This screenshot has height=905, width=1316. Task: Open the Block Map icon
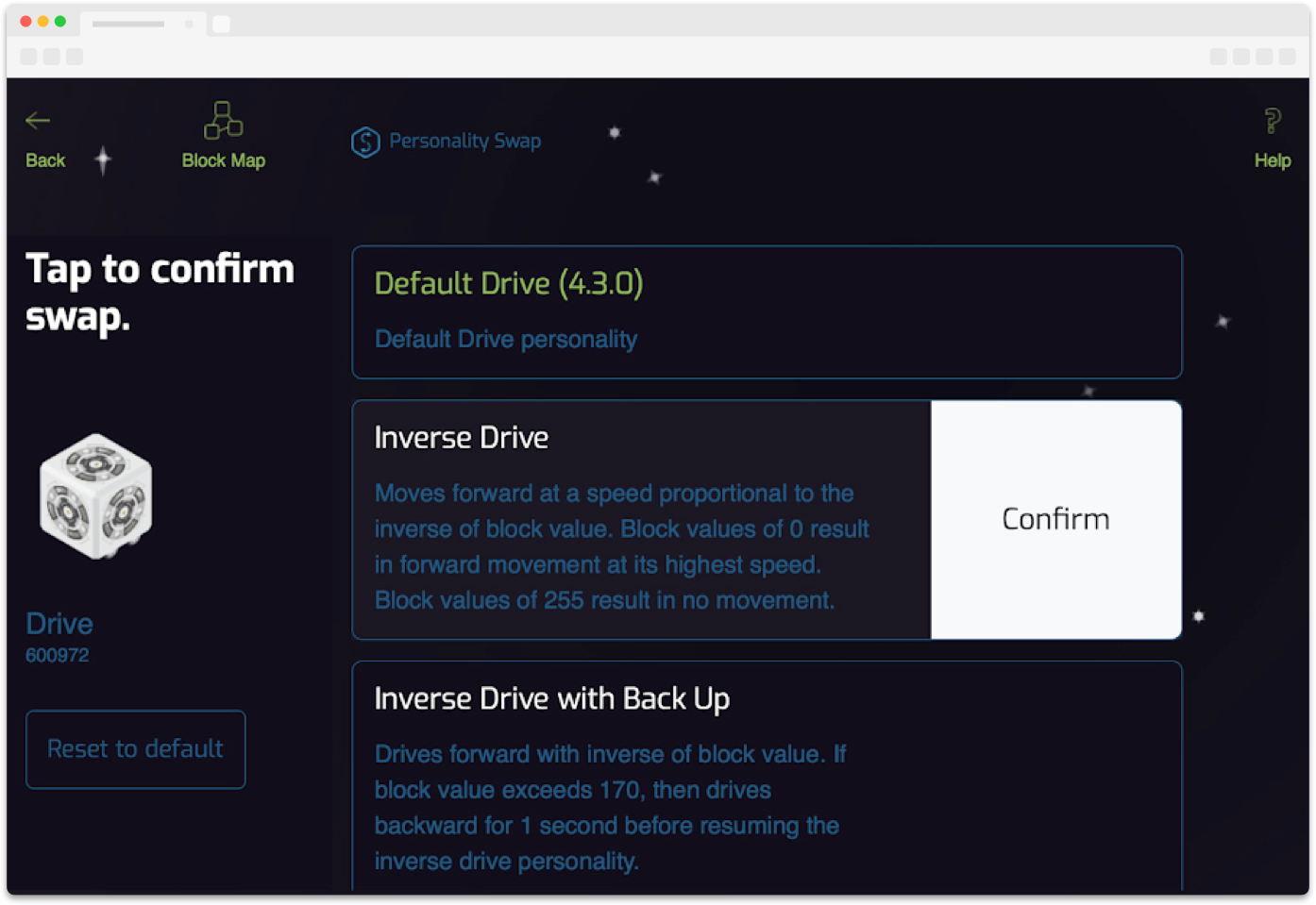[x=223, y=120]
